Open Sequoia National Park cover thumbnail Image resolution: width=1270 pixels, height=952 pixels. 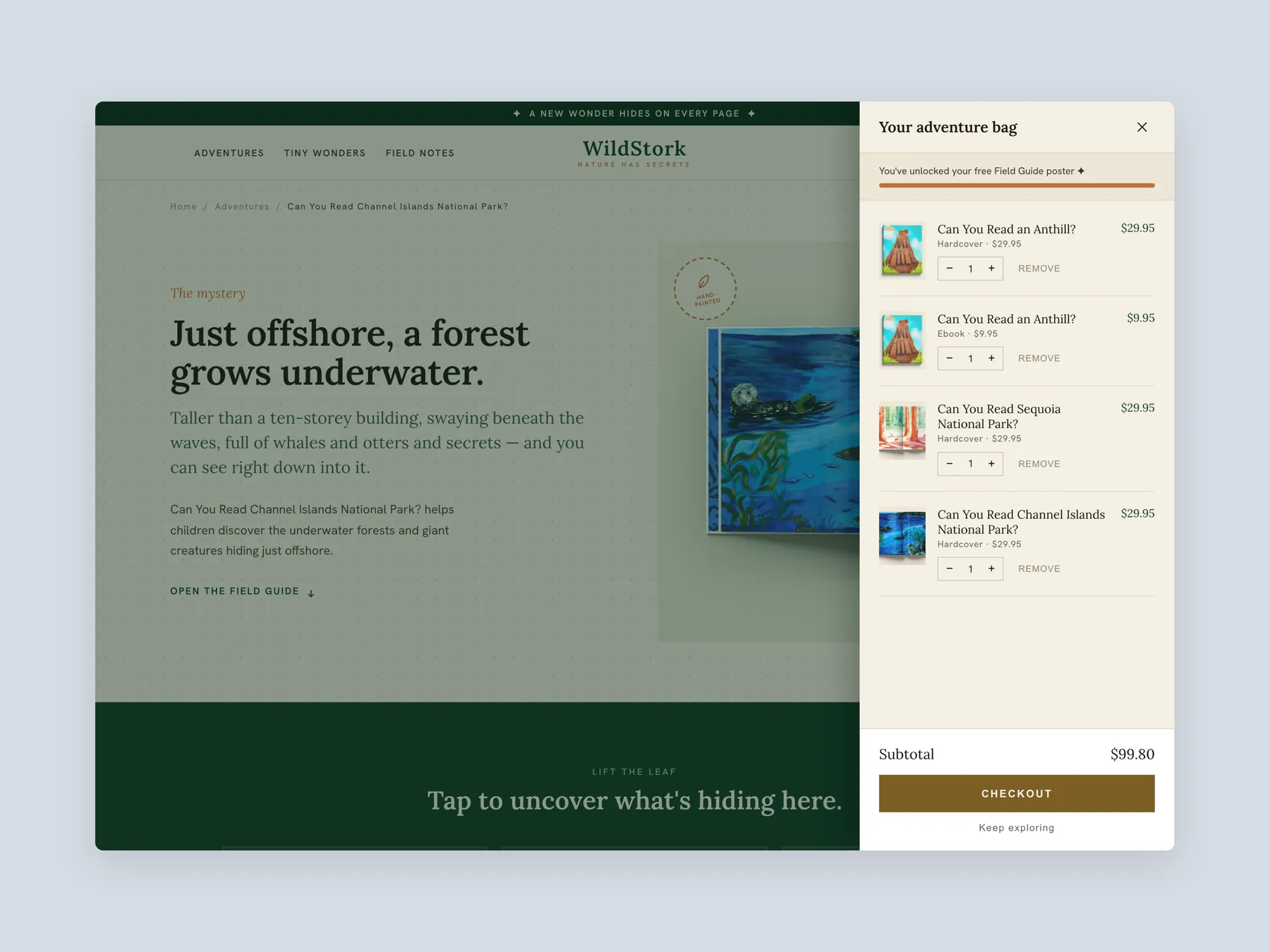pos(902,430)
